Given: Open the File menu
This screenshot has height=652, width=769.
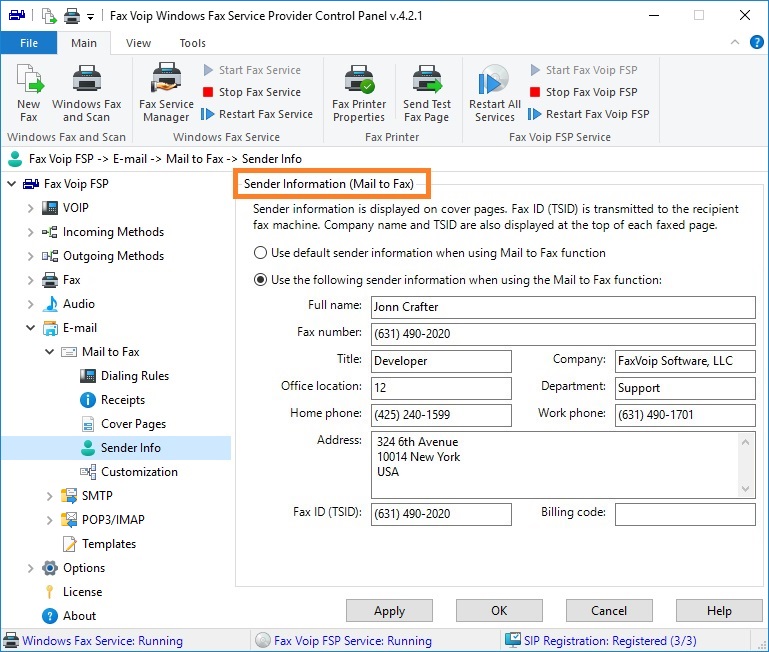Looking at the screenshot, I should pyautogui.click(x=29, y=43).
